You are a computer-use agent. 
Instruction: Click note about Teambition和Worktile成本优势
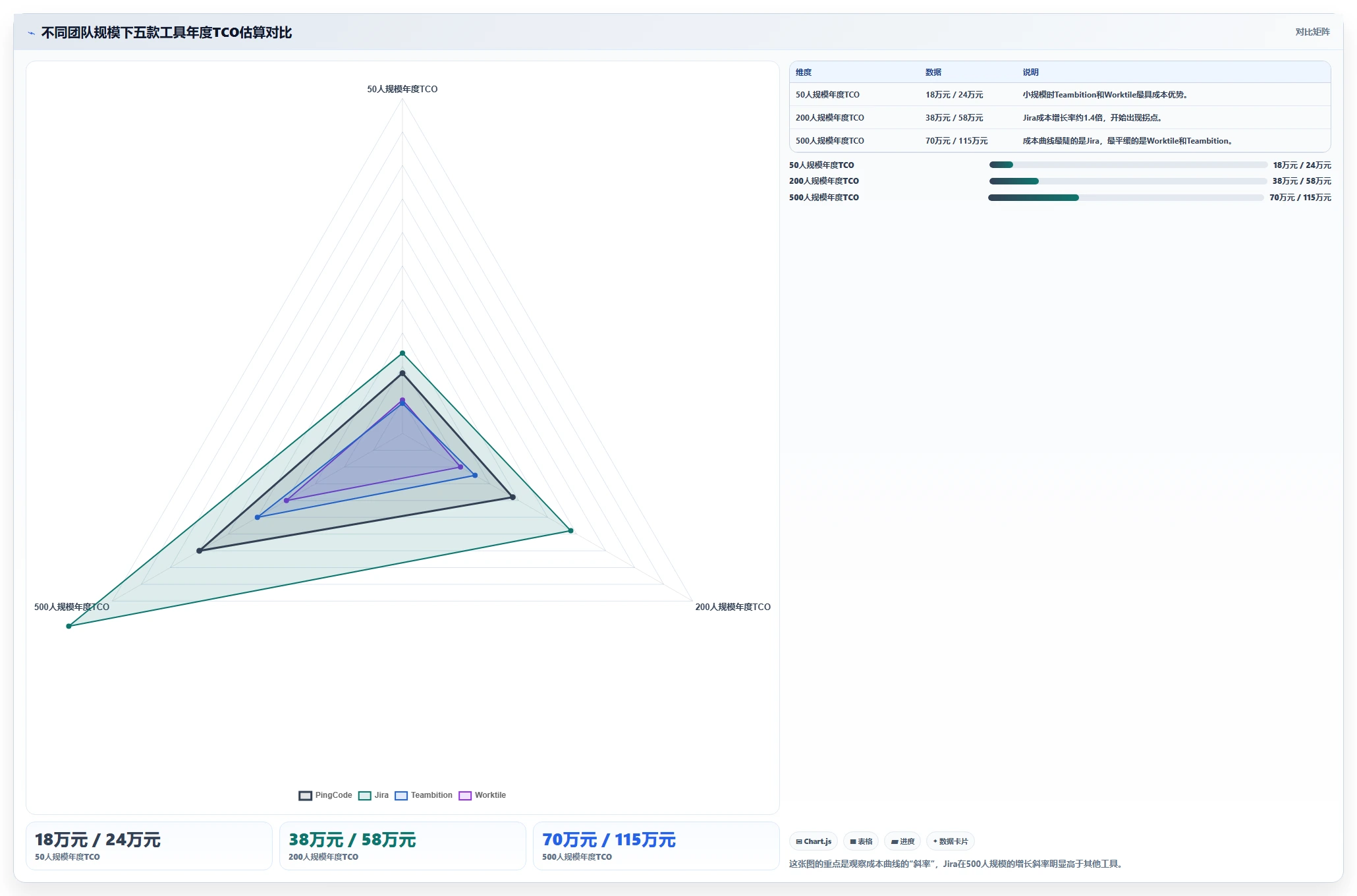pyautogui.click(x=1107, y=95)
